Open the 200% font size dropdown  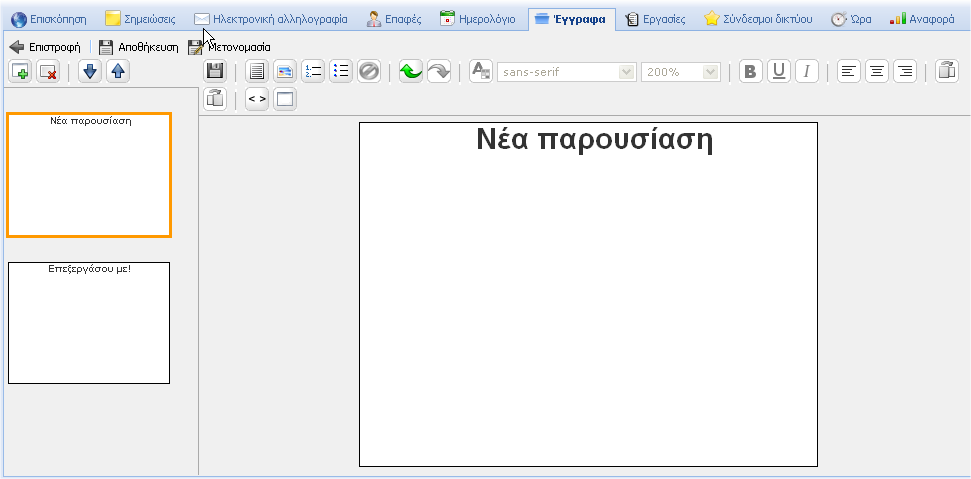(x=681, y=72)
